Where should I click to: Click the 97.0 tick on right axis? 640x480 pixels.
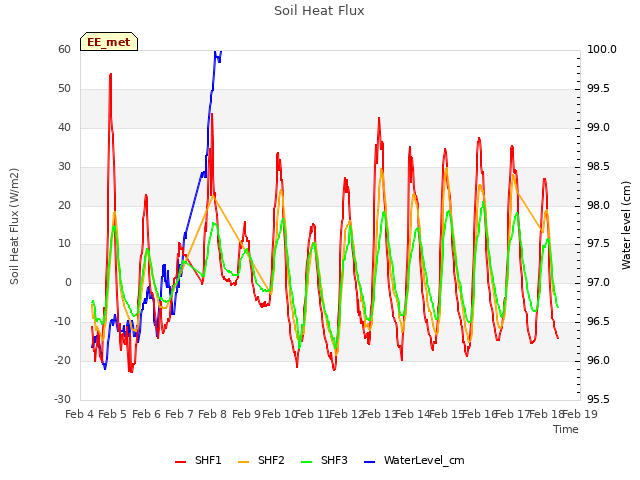click(x=598, y=283)
